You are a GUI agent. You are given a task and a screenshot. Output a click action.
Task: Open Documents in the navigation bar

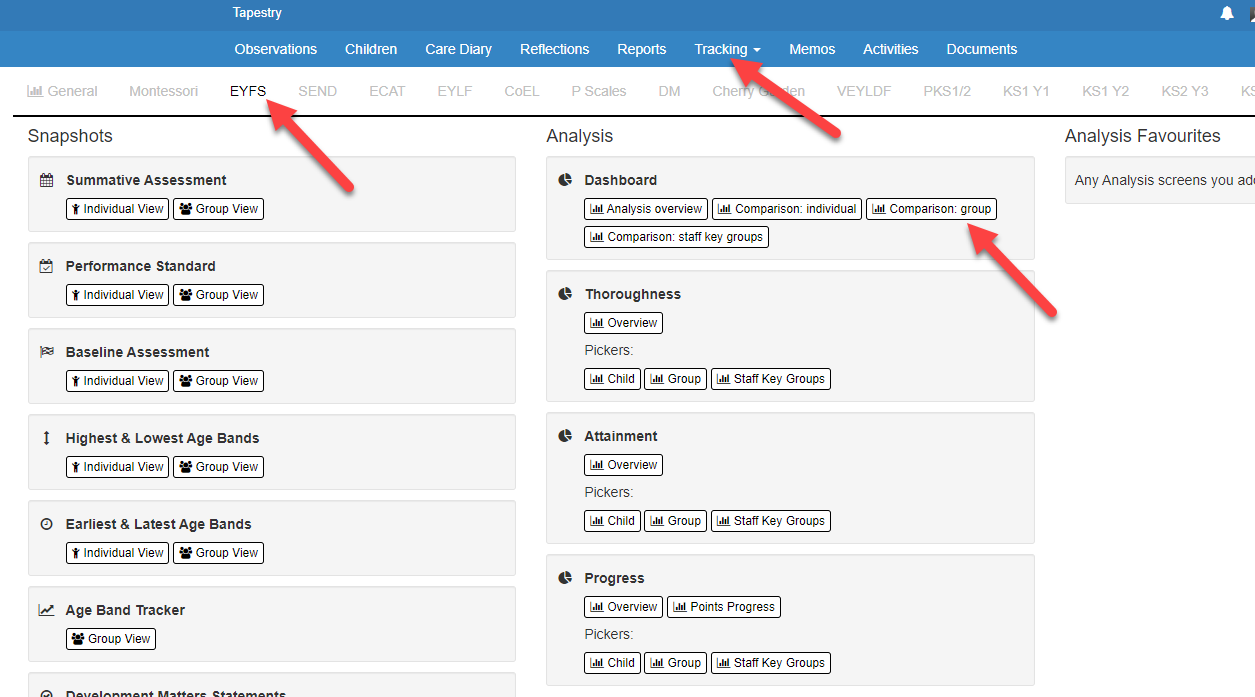click(x=982, y=49)
